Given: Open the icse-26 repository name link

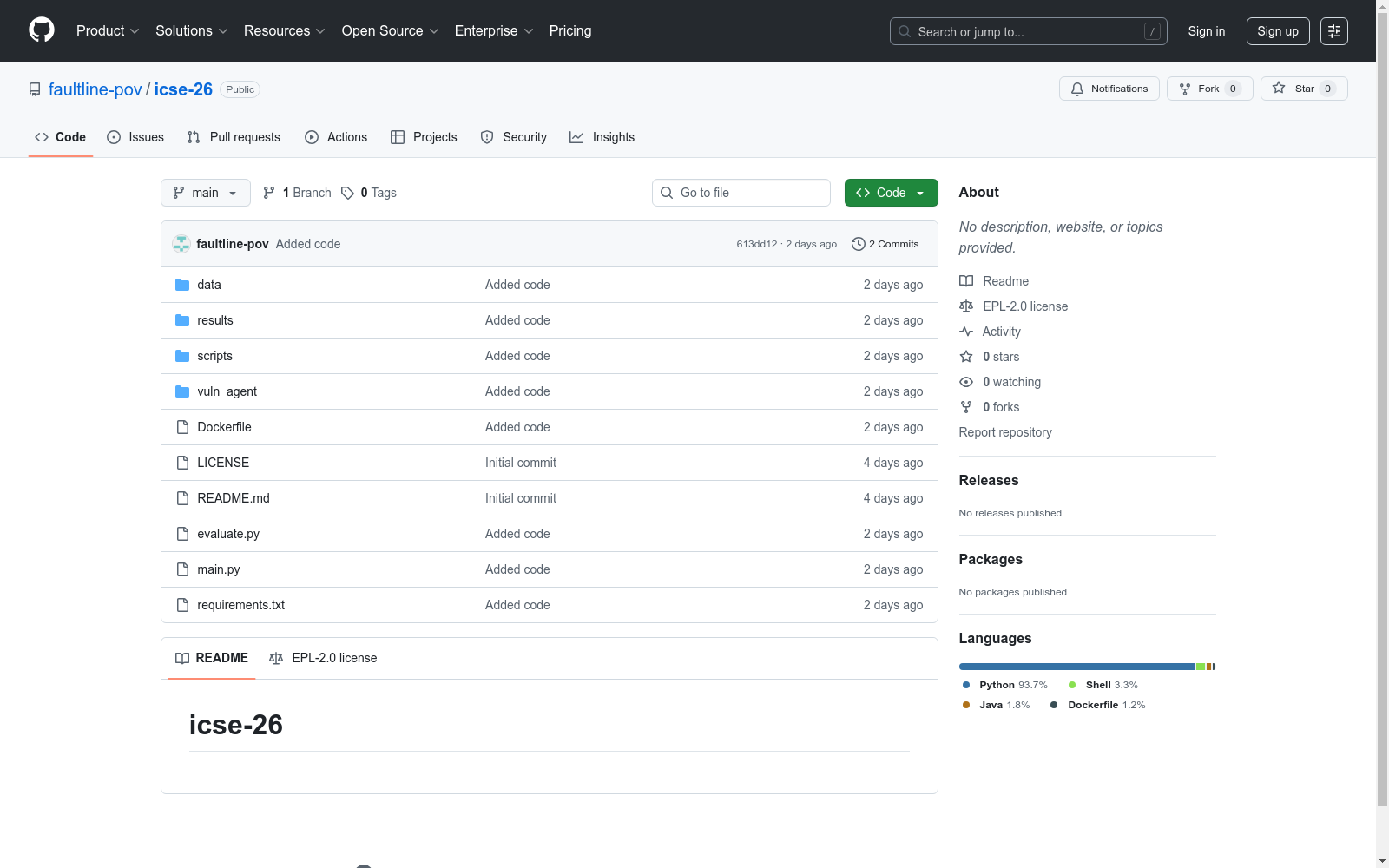Looking at the screenshot, I should [x=183, y=89].
